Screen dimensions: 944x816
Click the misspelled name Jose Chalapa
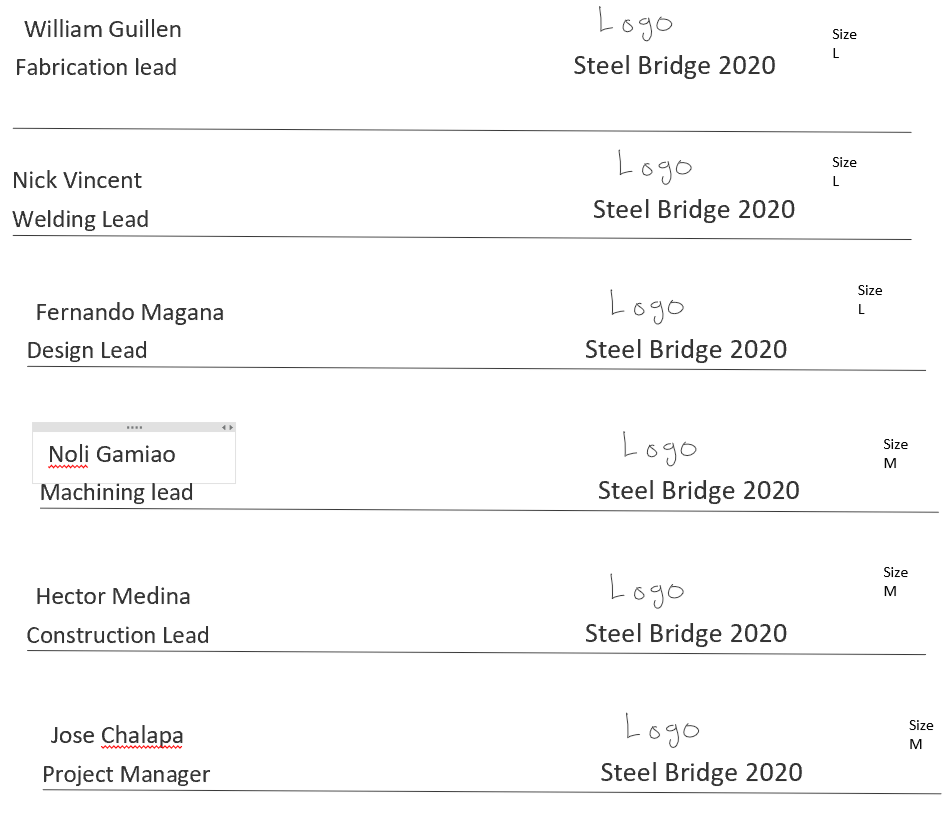117,737
